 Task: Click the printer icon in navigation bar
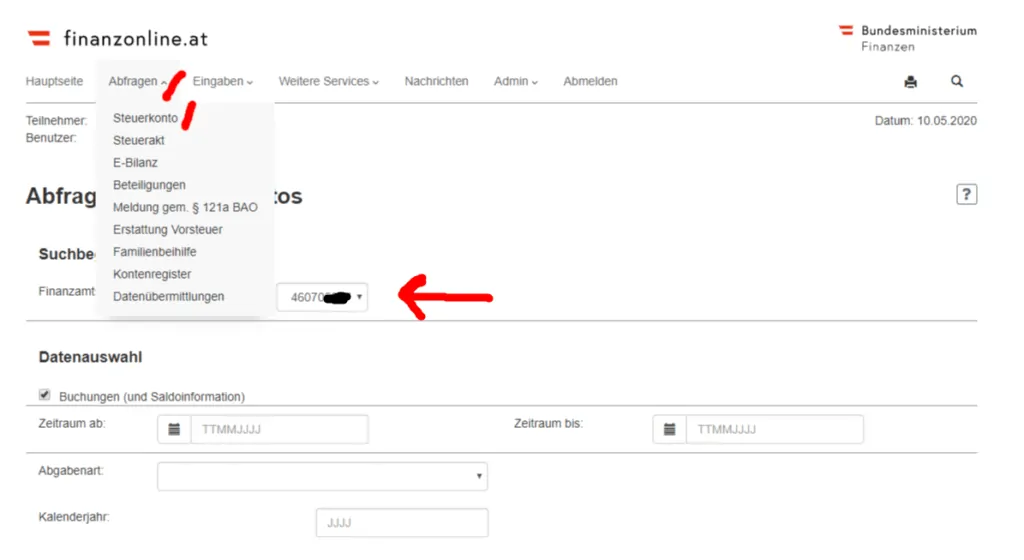click(x=910, y=82)
